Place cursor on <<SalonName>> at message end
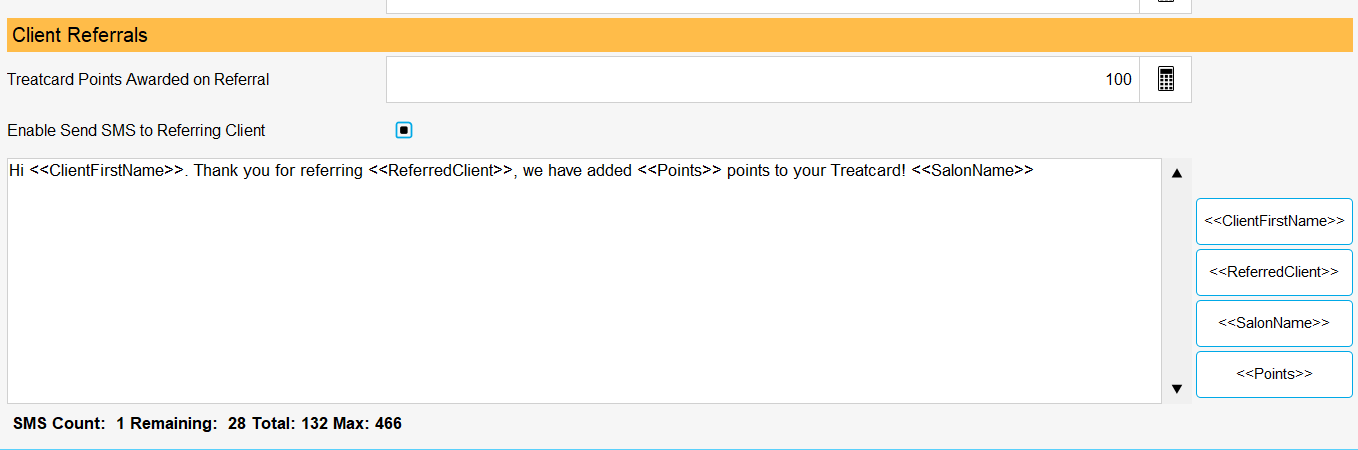This screenshot has height=450, width=1358. [x=972, y=170]
